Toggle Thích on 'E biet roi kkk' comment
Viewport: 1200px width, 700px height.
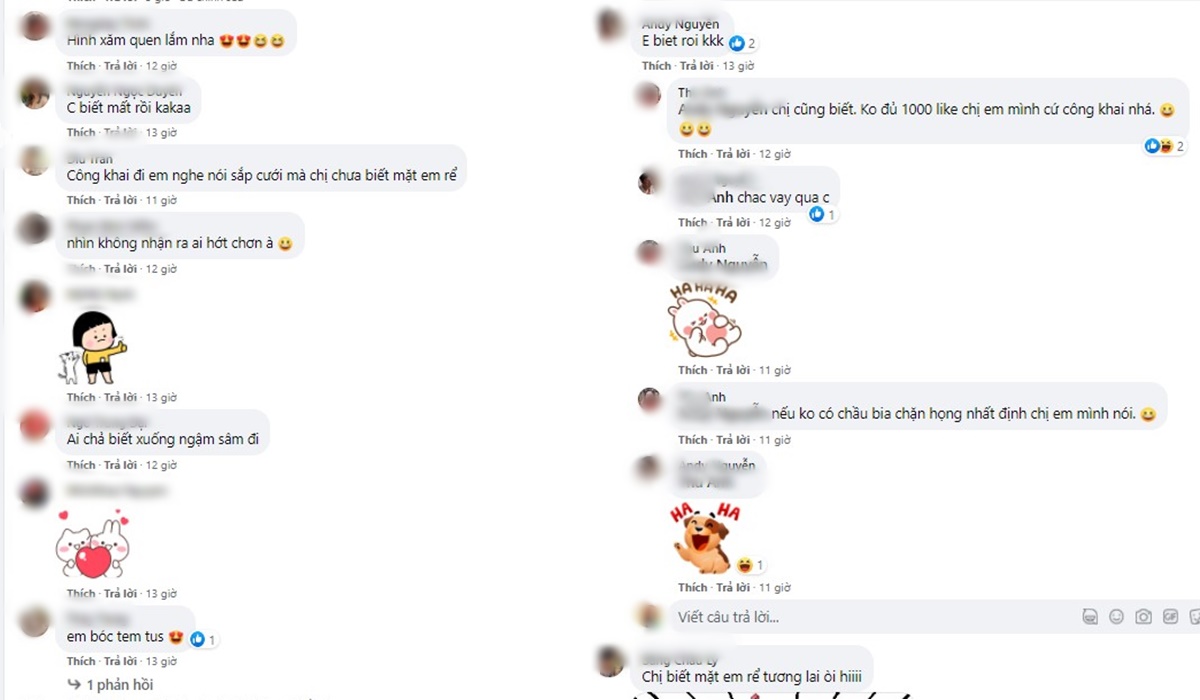[x=656, y=66]
